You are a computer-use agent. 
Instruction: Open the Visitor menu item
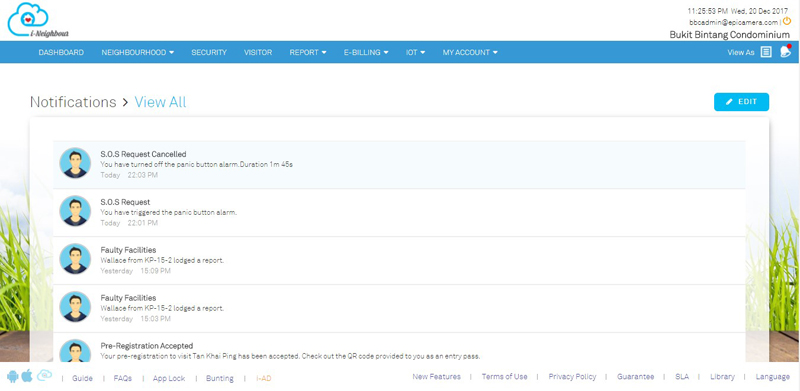[258, 53]
